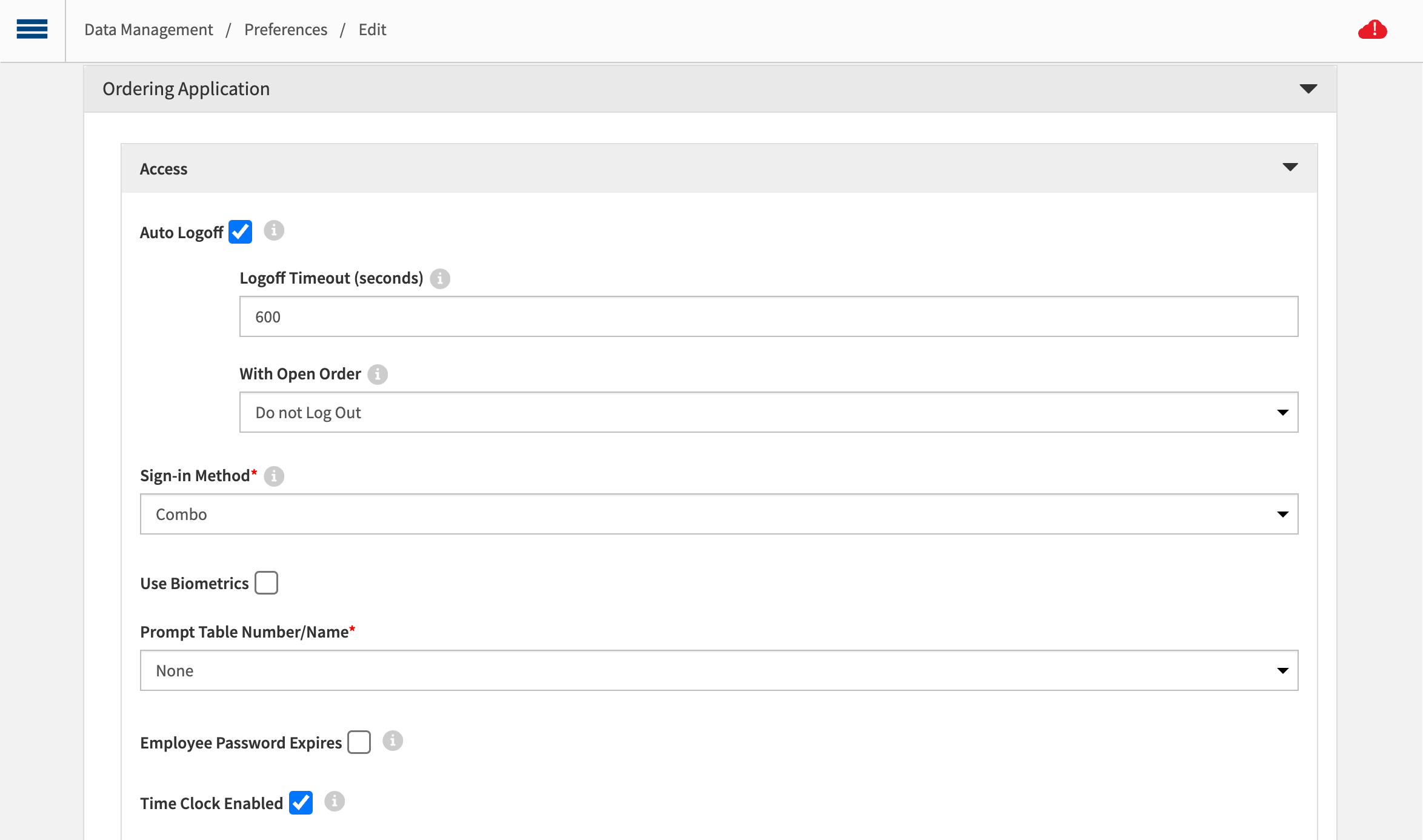Click the red cloud alert icon
Image resolution: width=1423 pixels, height=840 pixels.
pos(1372,30)
